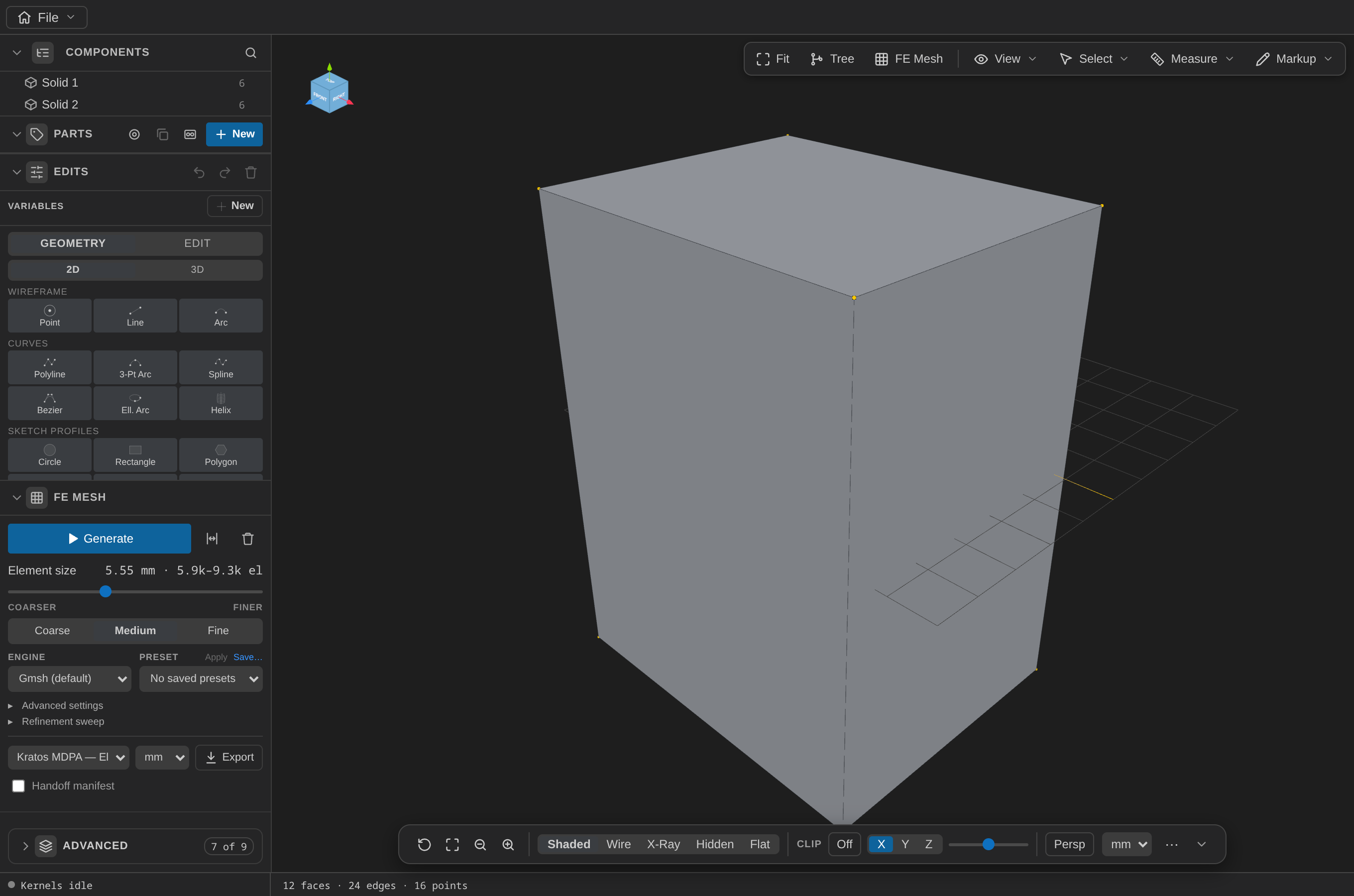
Task: Click the Parts duplicate icon
Action: click(x=162, y=134)
